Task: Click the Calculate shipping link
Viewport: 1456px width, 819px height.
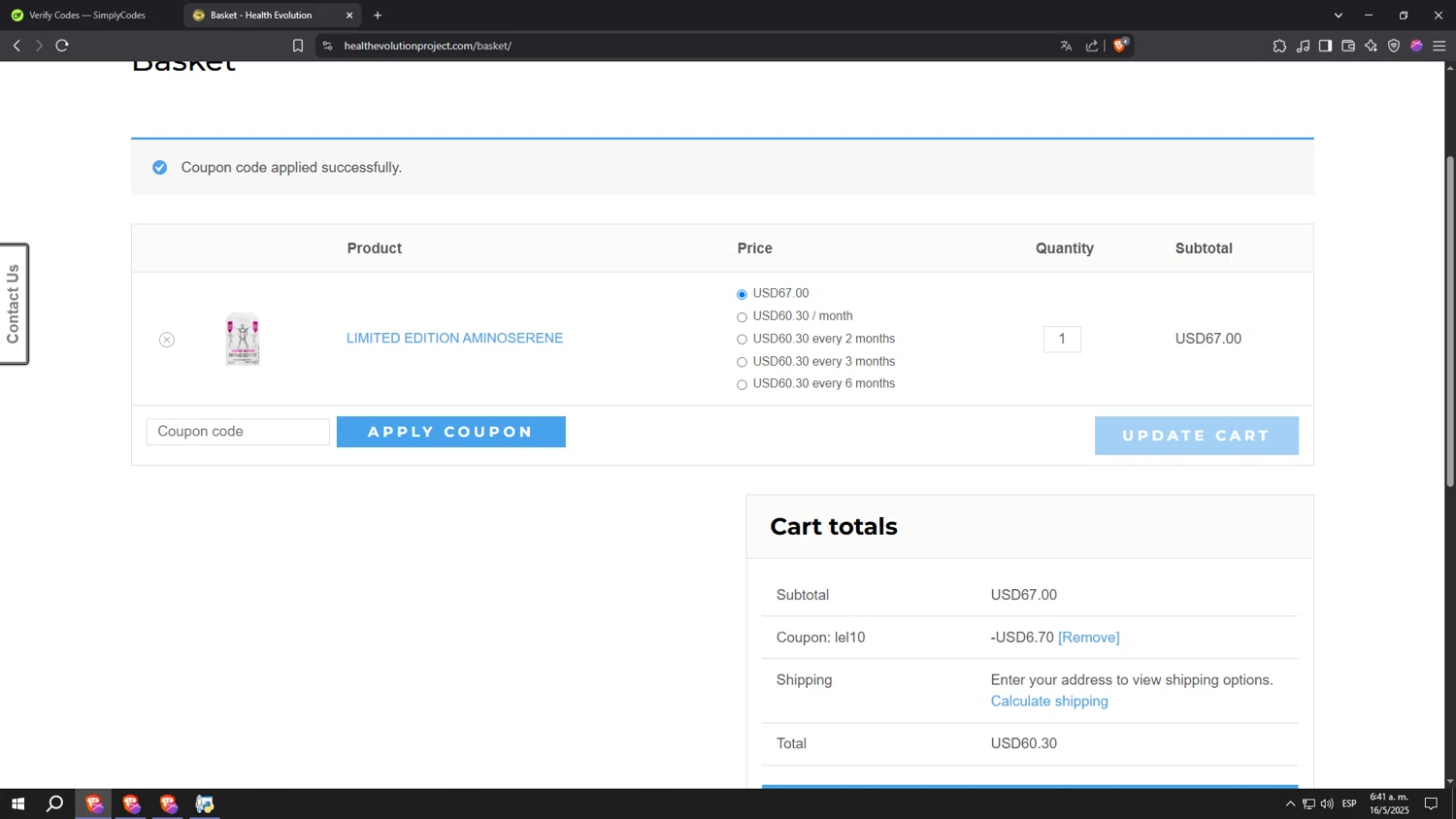Action: 1049,701
